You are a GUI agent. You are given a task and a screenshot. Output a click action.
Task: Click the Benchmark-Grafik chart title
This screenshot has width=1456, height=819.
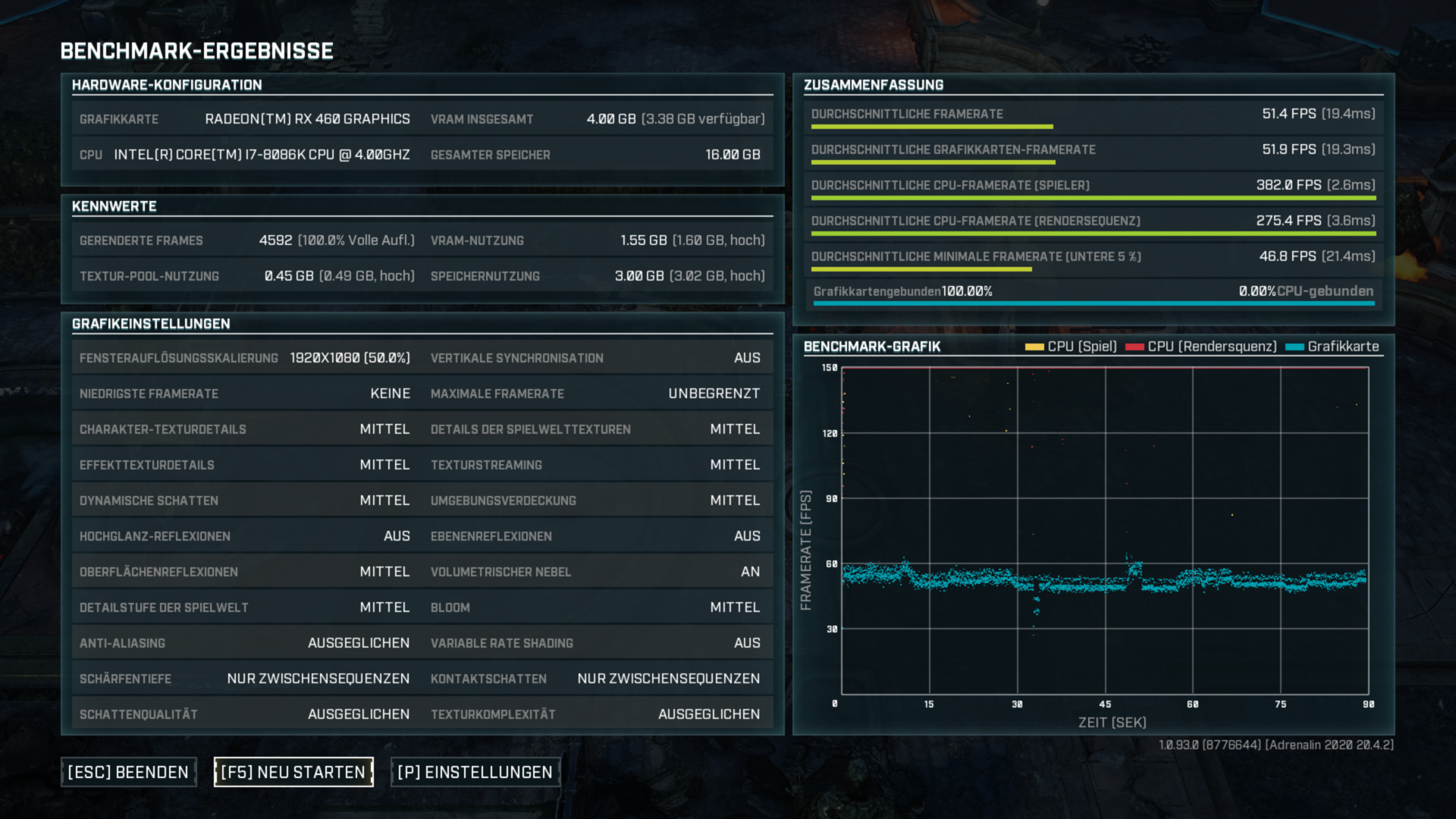coord(872,347)
